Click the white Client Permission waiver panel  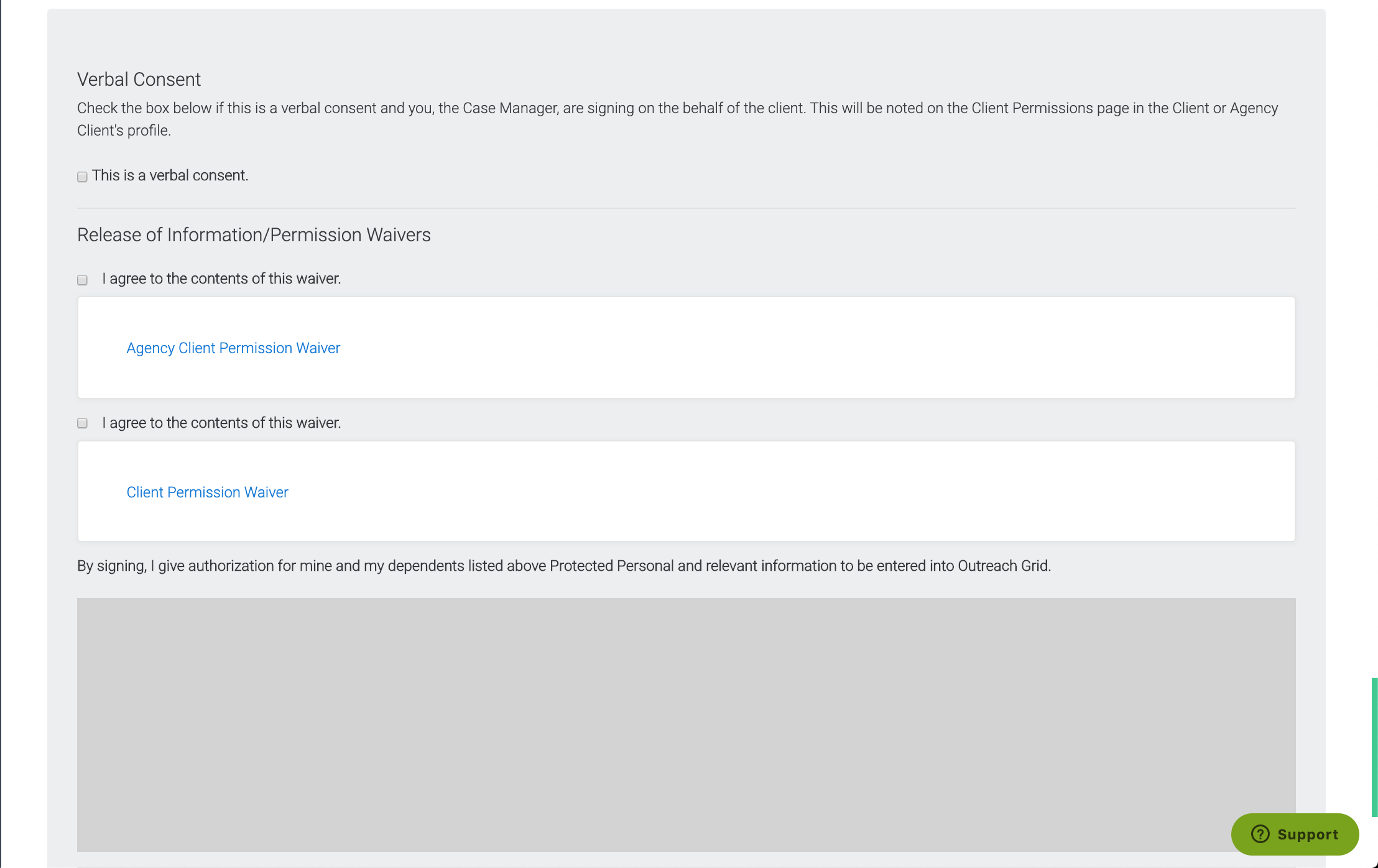pos(808,491)
